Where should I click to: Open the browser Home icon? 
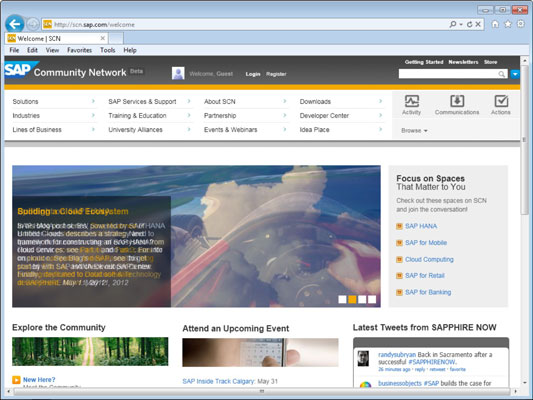pos(495,24)
